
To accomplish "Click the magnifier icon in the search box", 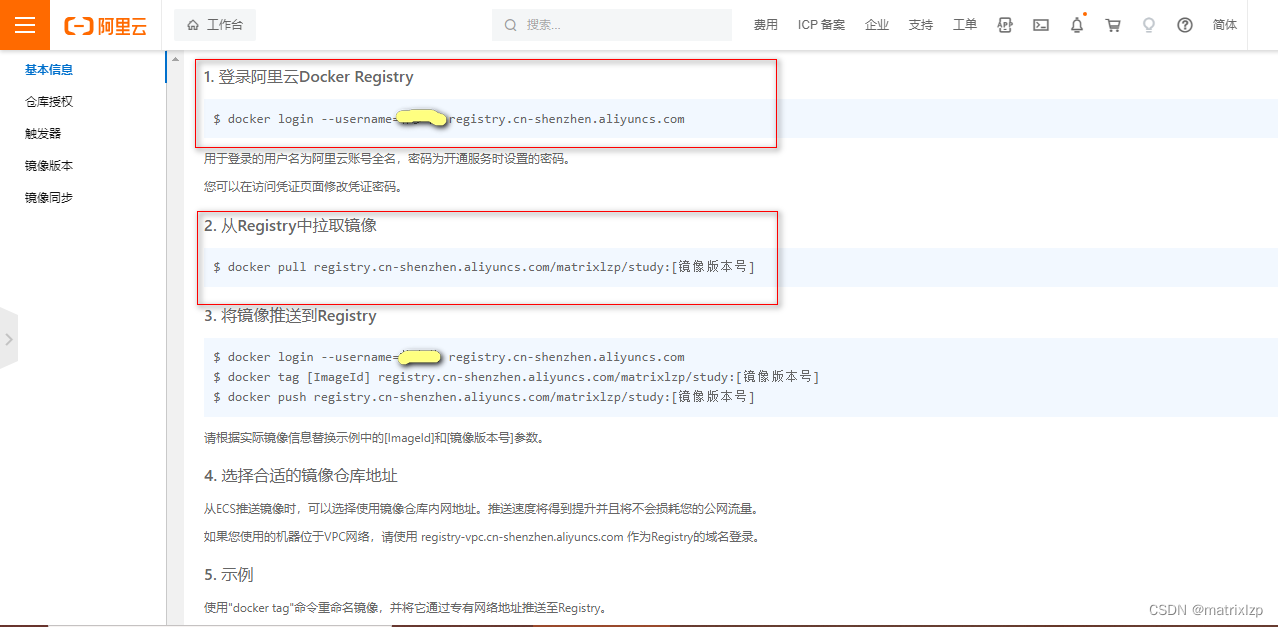I will [x=511, y=25].
